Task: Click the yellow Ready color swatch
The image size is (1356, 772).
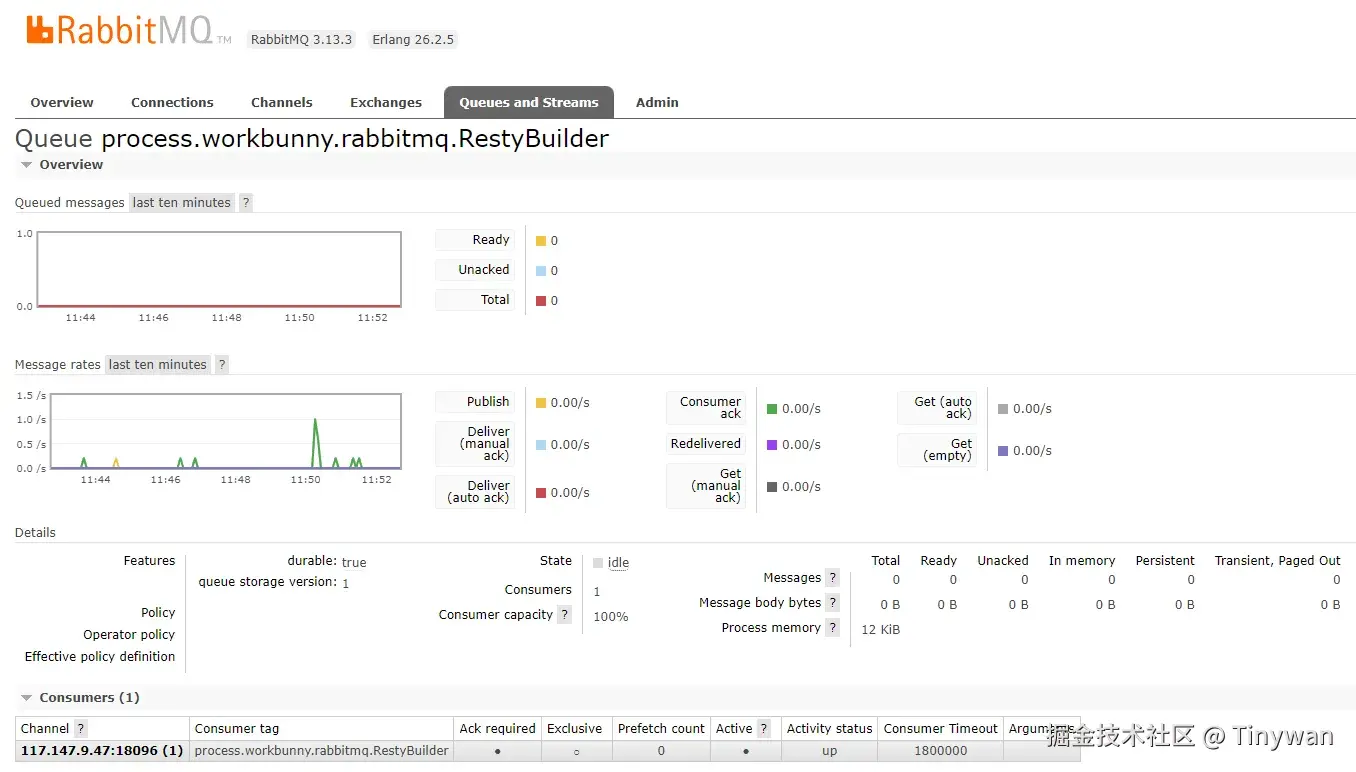Action: pyautogui.click(x=541, y=241)
